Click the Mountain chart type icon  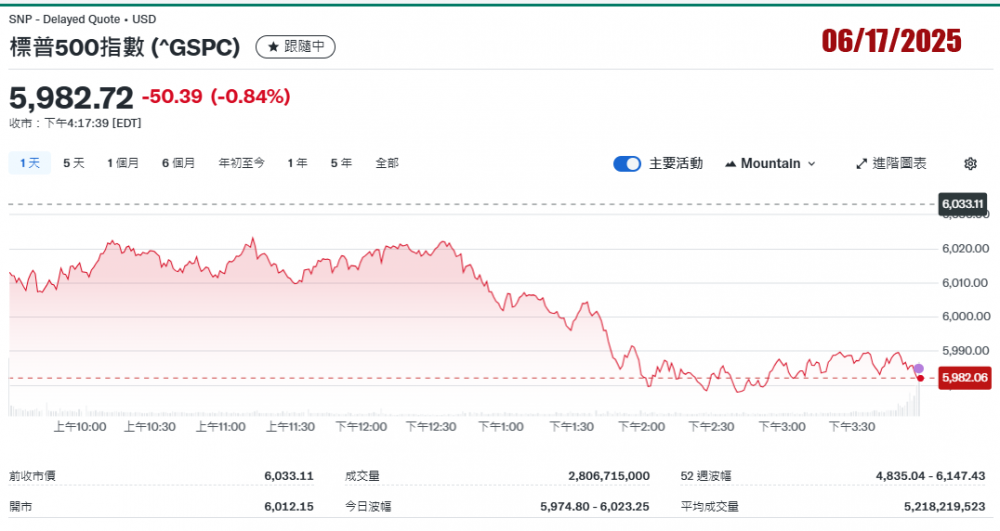[x=730, y=164]
